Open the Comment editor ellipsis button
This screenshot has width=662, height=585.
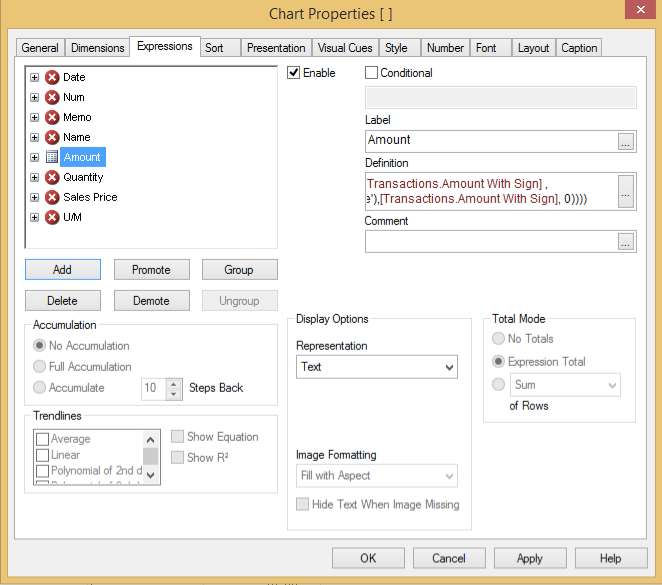[x=626, y=241]
